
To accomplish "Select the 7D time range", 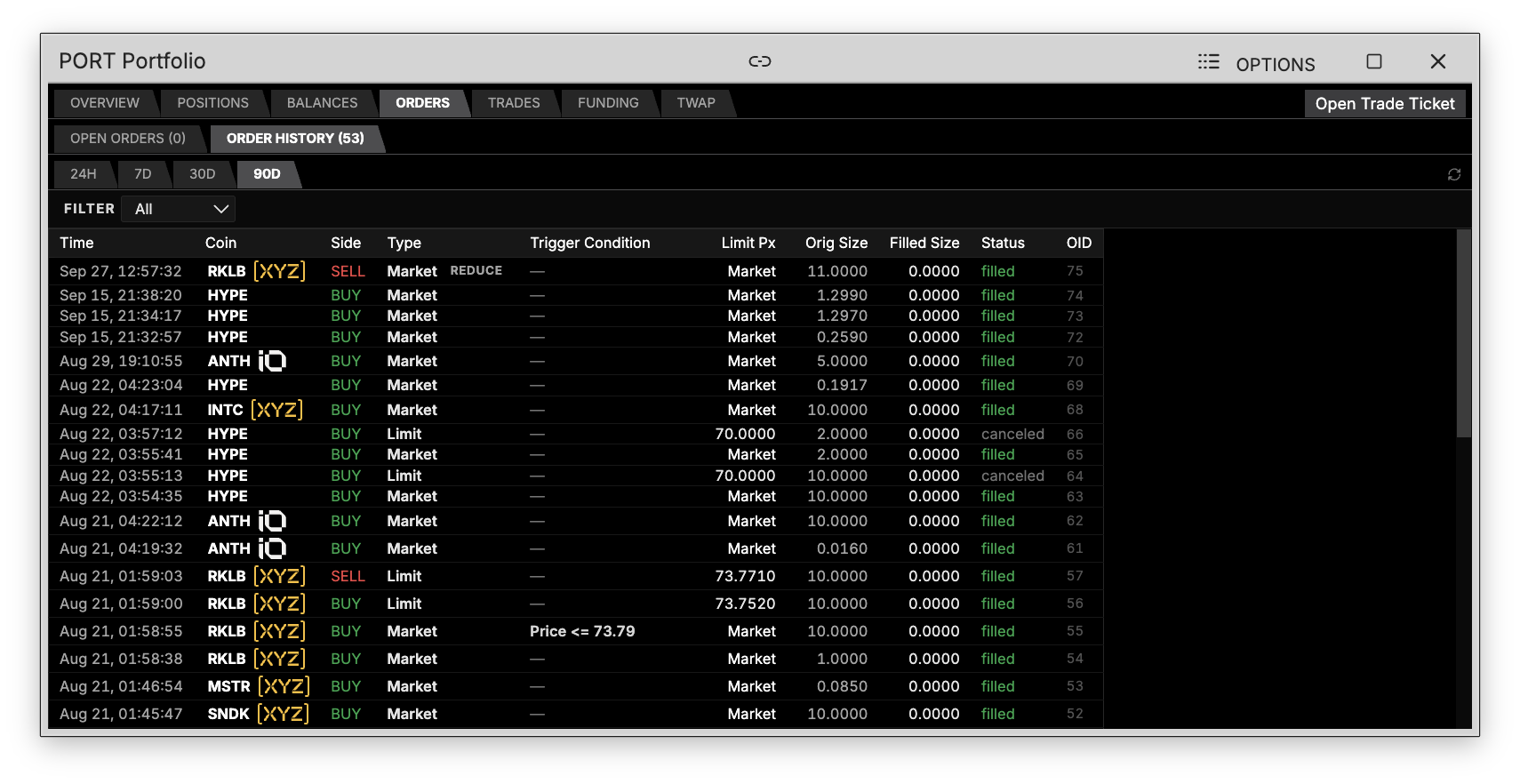I will click(x=142, y=174).
